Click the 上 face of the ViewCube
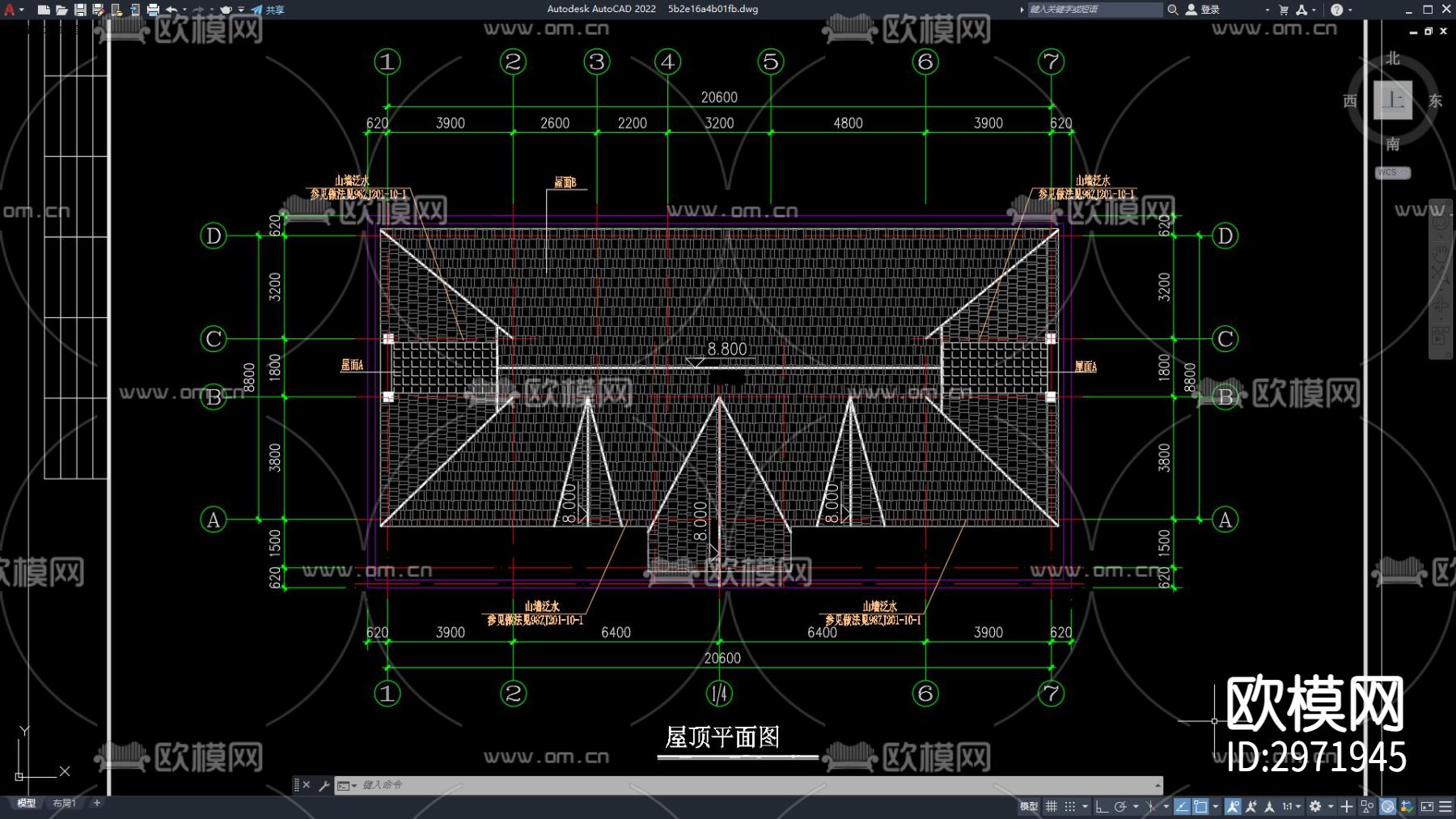The image size is (1456, 819). (x=1392, y=100)
